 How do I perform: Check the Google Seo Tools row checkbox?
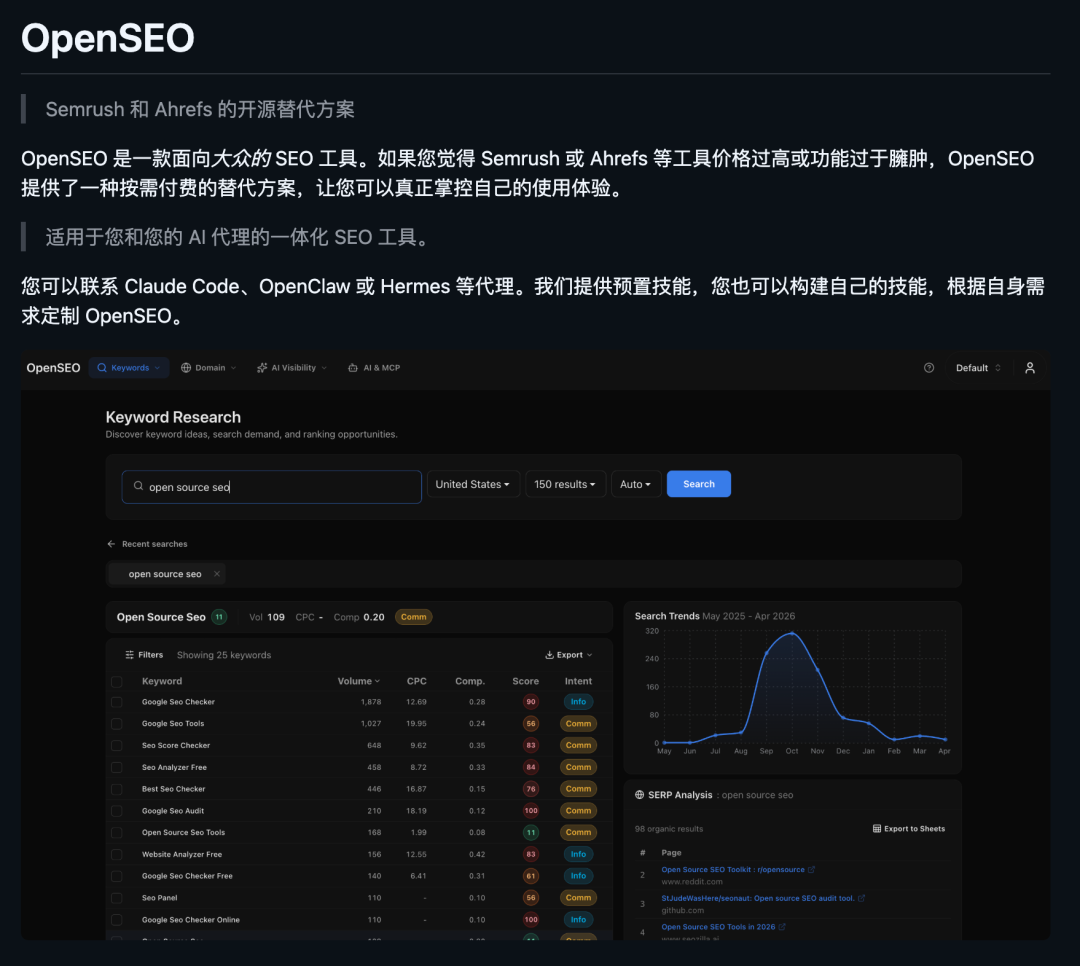tap(116, 723)
